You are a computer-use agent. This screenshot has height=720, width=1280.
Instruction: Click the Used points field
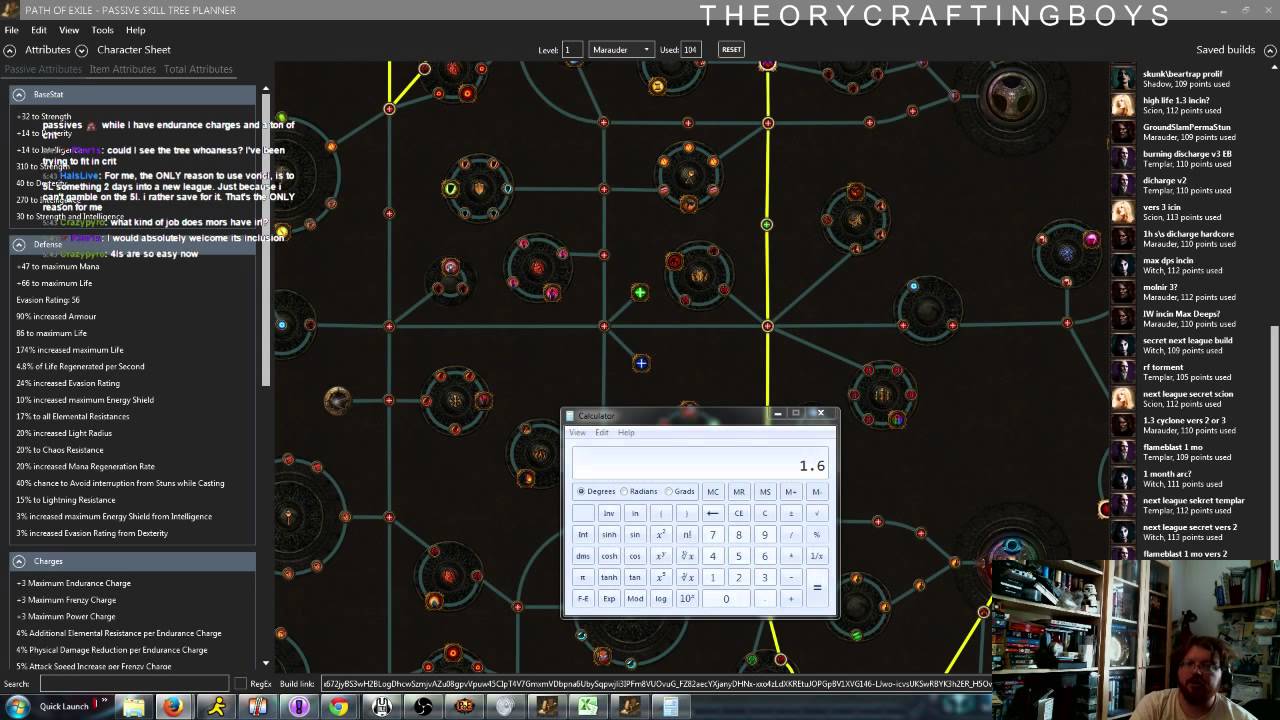tap(691, 50)
